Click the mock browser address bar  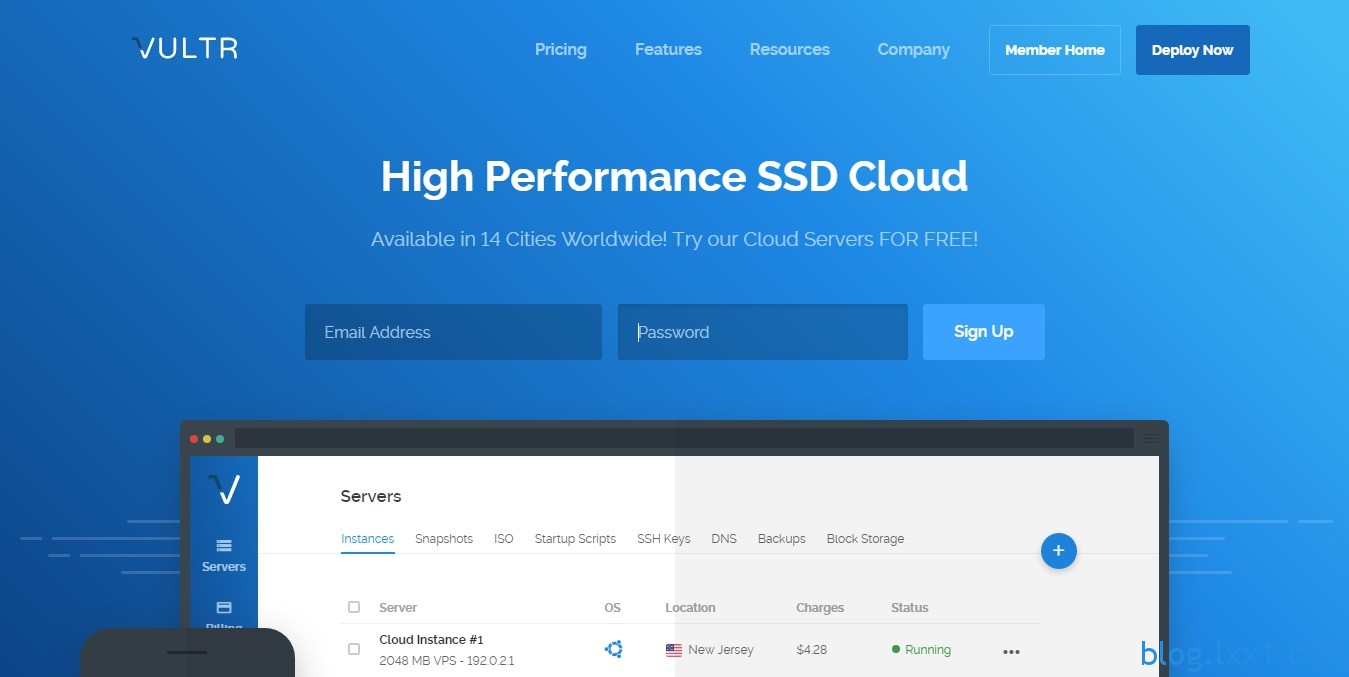(x=684, y=438)
